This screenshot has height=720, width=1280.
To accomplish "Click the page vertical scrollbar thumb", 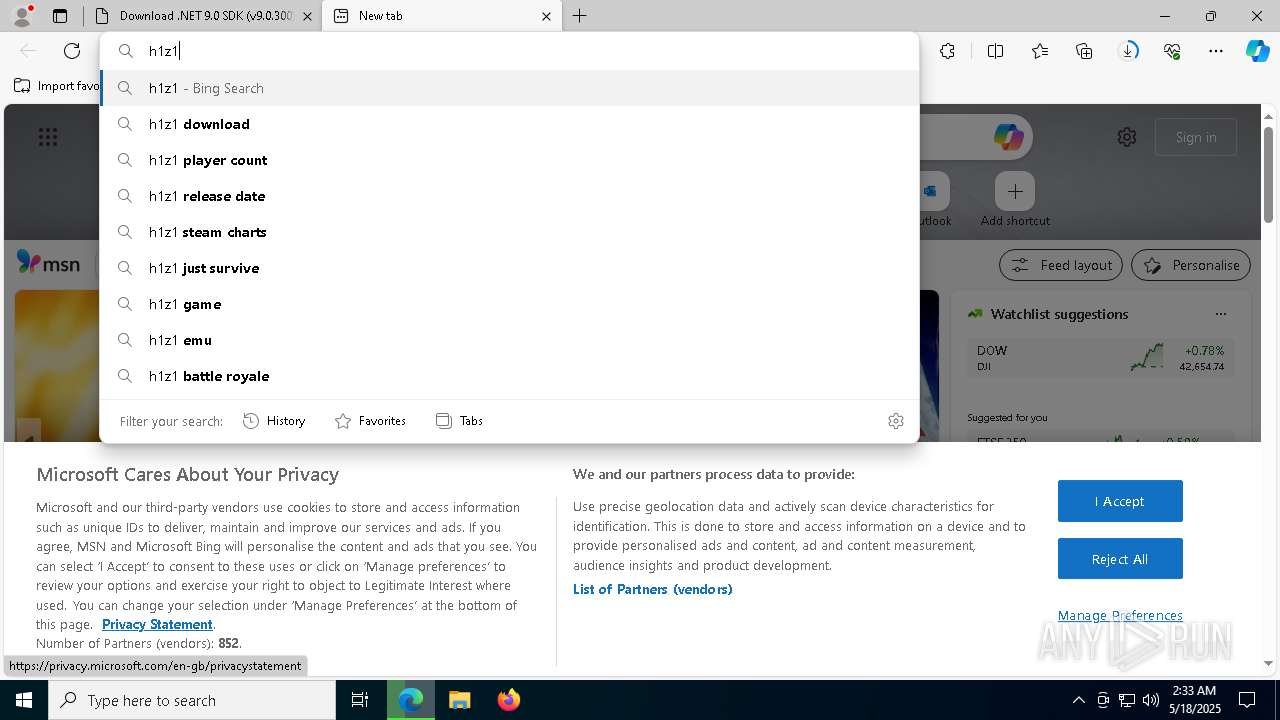I will point(1268,176).
